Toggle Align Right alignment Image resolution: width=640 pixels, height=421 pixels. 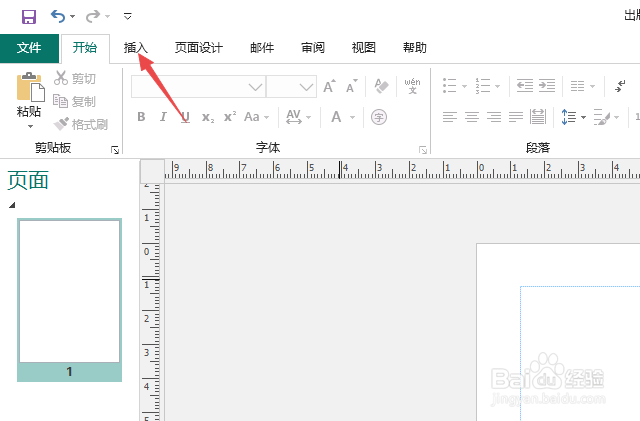pos(494,117)
